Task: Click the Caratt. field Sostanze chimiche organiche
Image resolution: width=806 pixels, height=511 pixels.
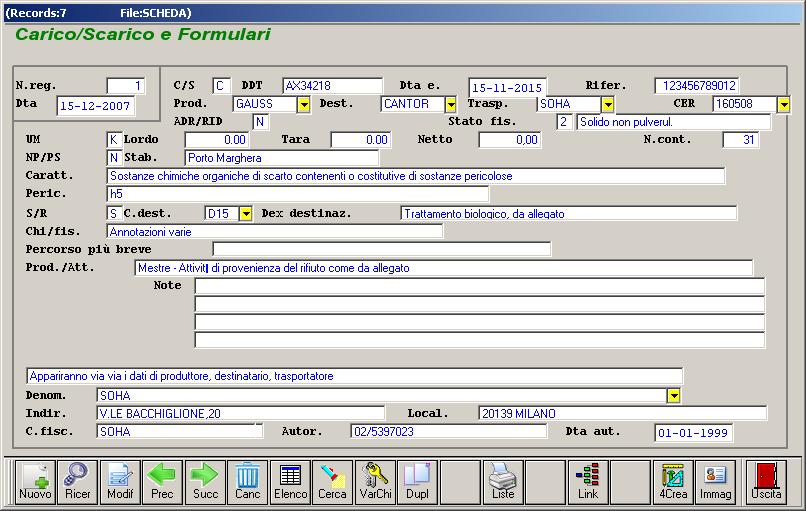Action: 416,176
